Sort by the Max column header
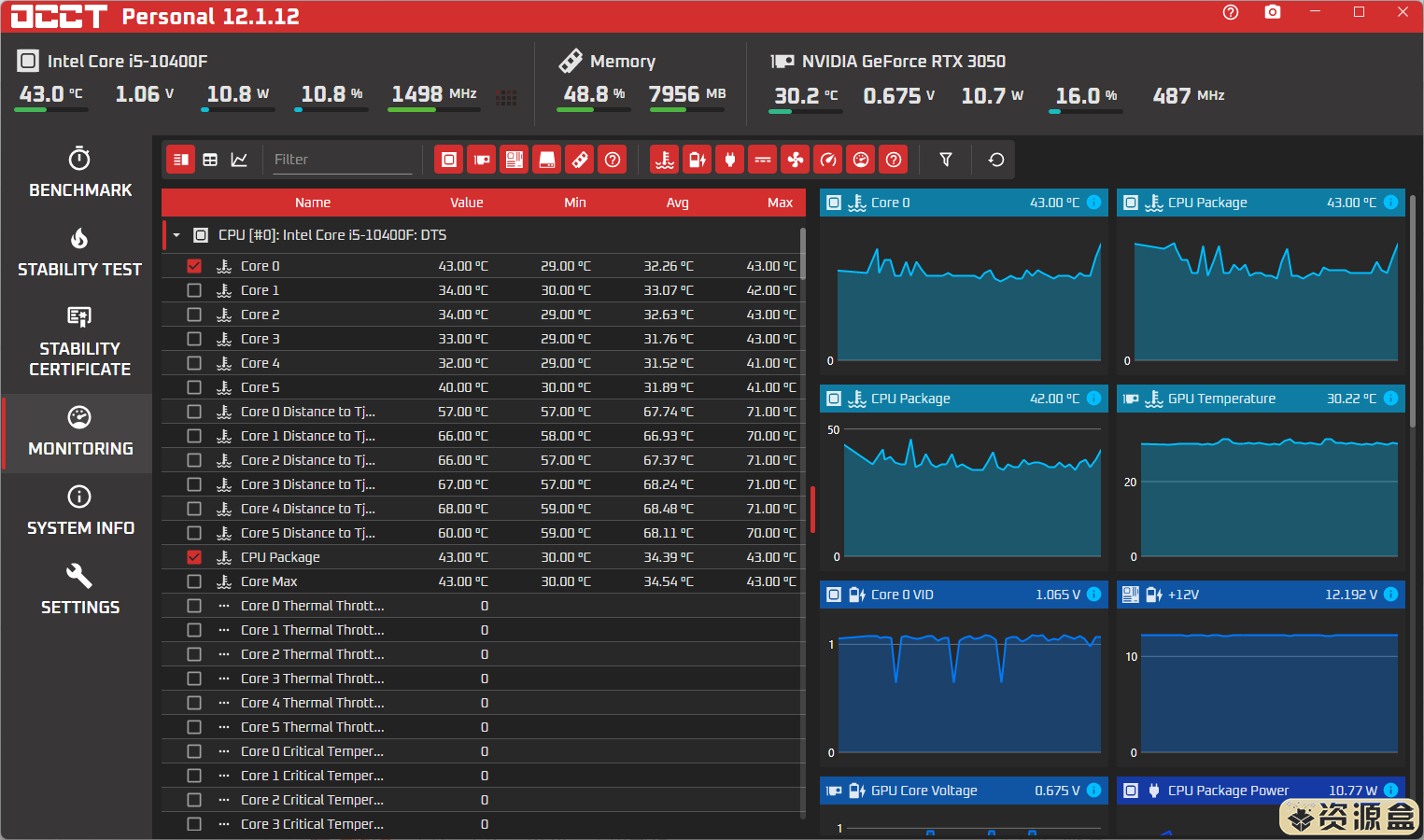The width and height of the screenshot is (1424, 840). 781,203
